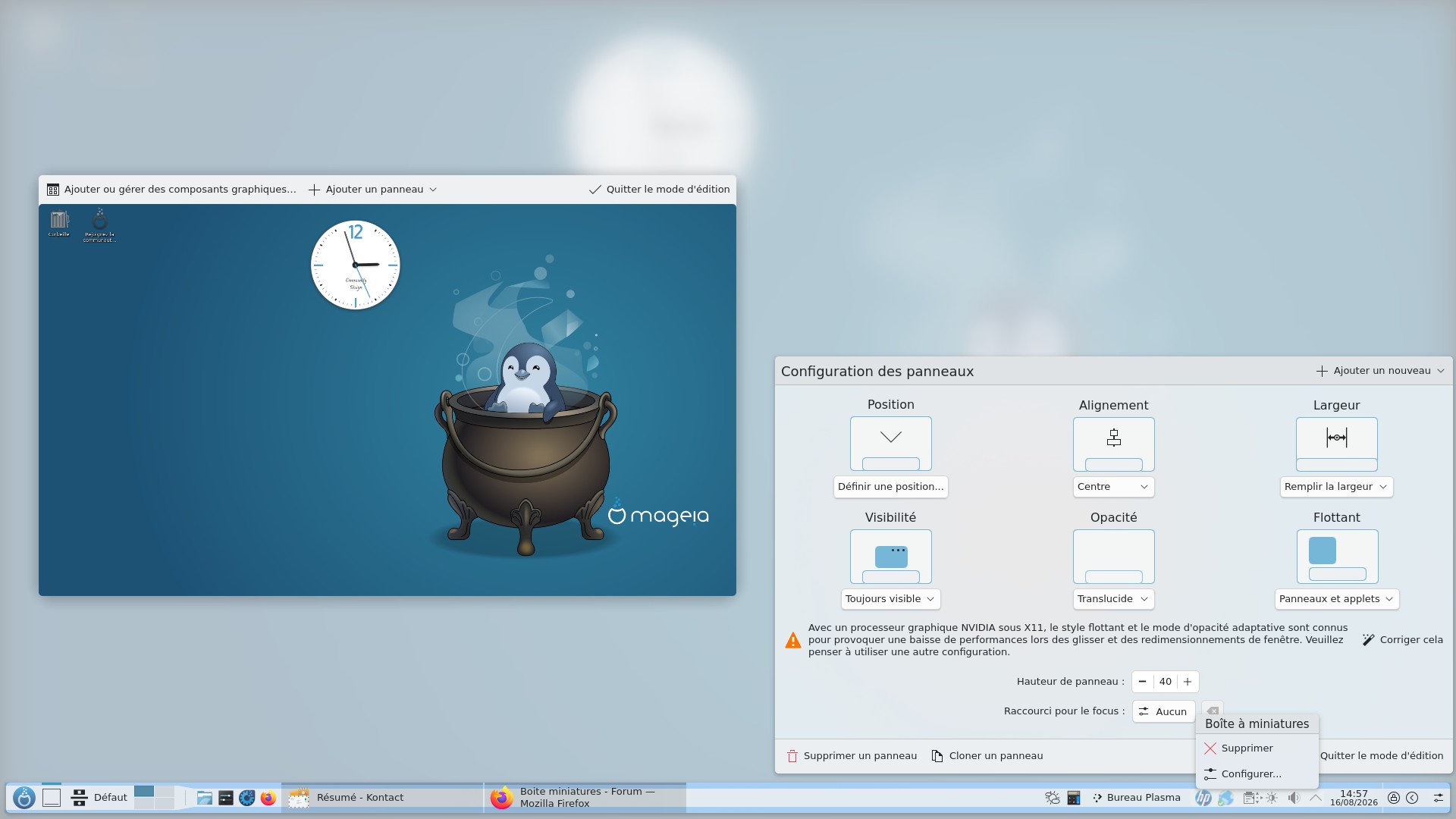The width and height of the screenshot is (1456, 819).
Task: Open the Défaut activity switcher
Action: (x=99, y=798)
